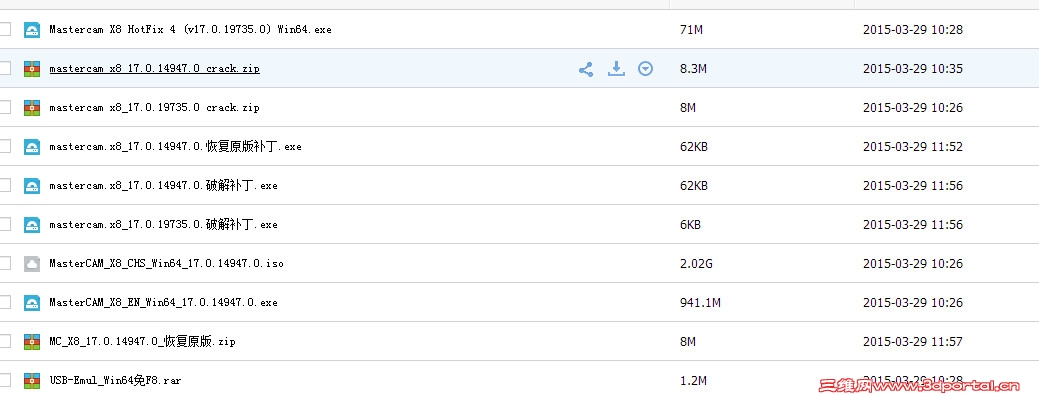This screenshot has height=399, width=1039.
Task: Open file mastercam.x8_17.0.14947.0.恢复原版补丁.exe
Action: pyautogui.click(x=175, y=146)
